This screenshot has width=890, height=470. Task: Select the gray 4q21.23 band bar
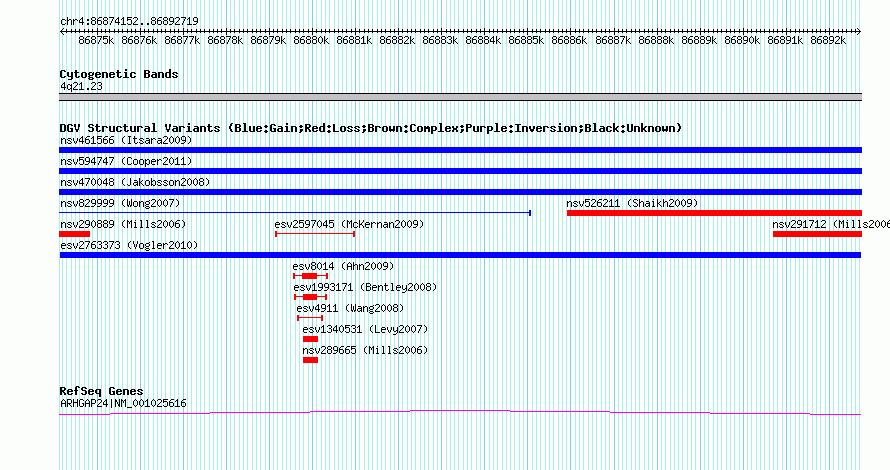click(460, 97)
